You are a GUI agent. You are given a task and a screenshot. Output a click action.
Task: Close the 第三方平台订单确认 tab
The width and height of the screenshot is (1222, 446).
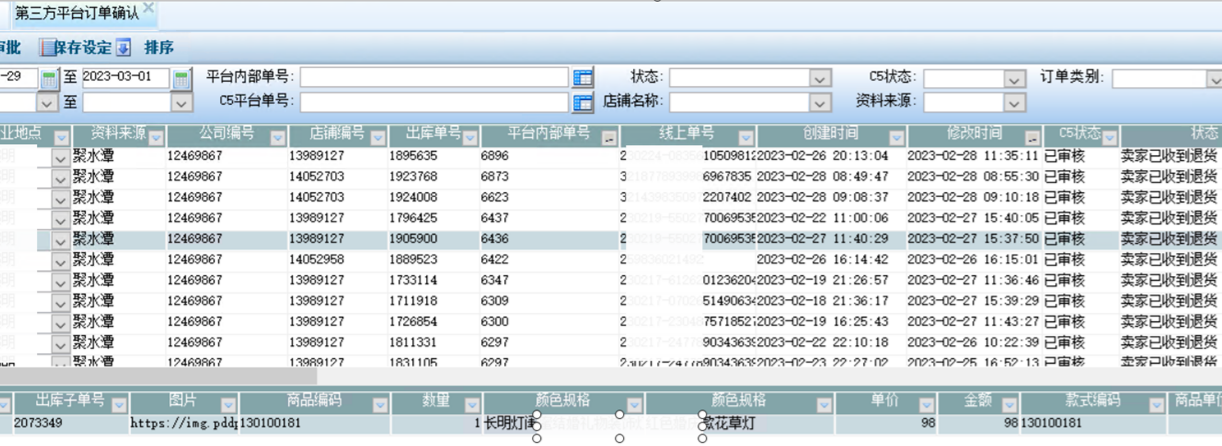point(149,8)
